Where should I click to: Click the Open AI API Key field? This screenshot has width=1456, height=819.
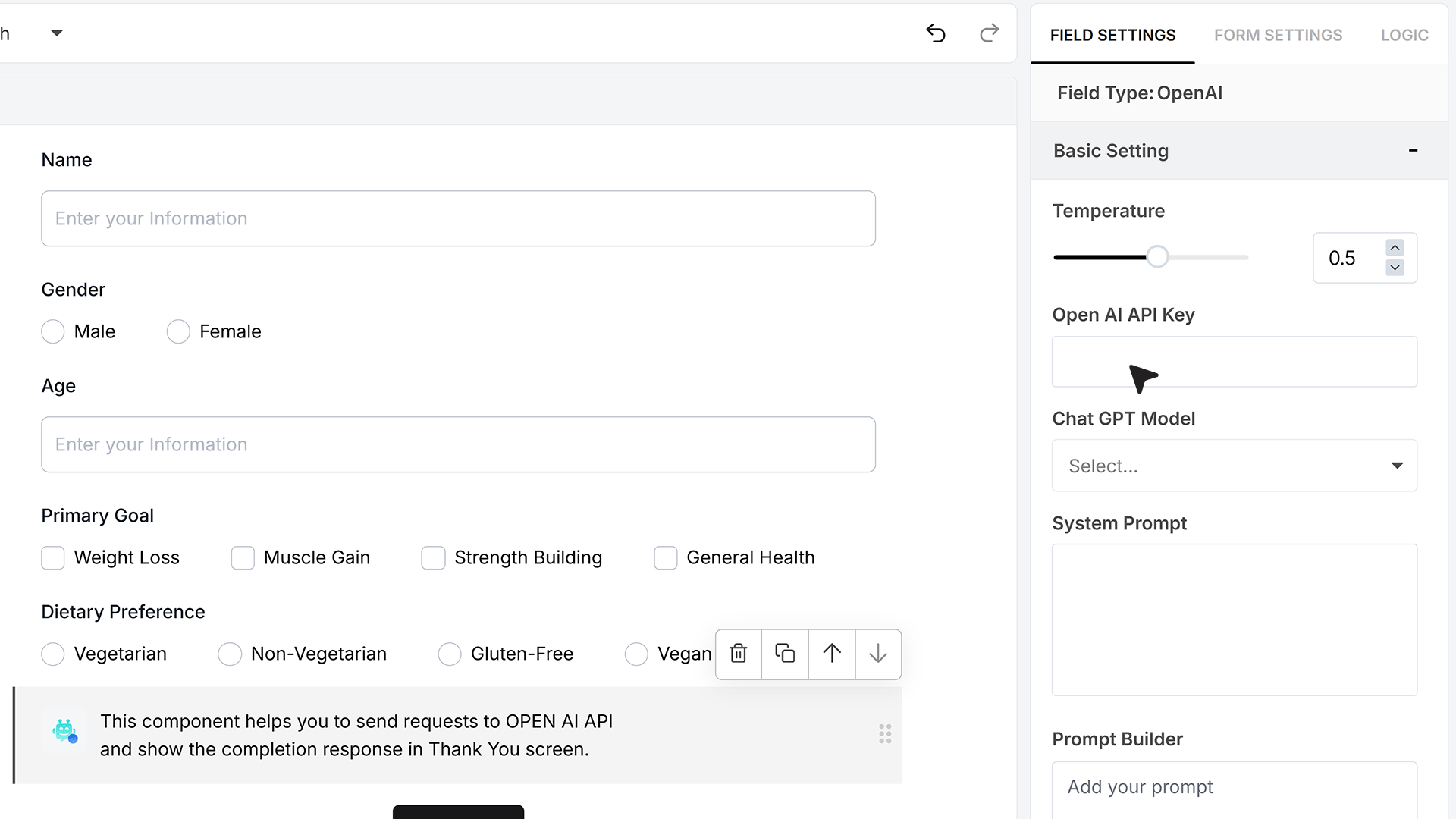pos(1234,362)
